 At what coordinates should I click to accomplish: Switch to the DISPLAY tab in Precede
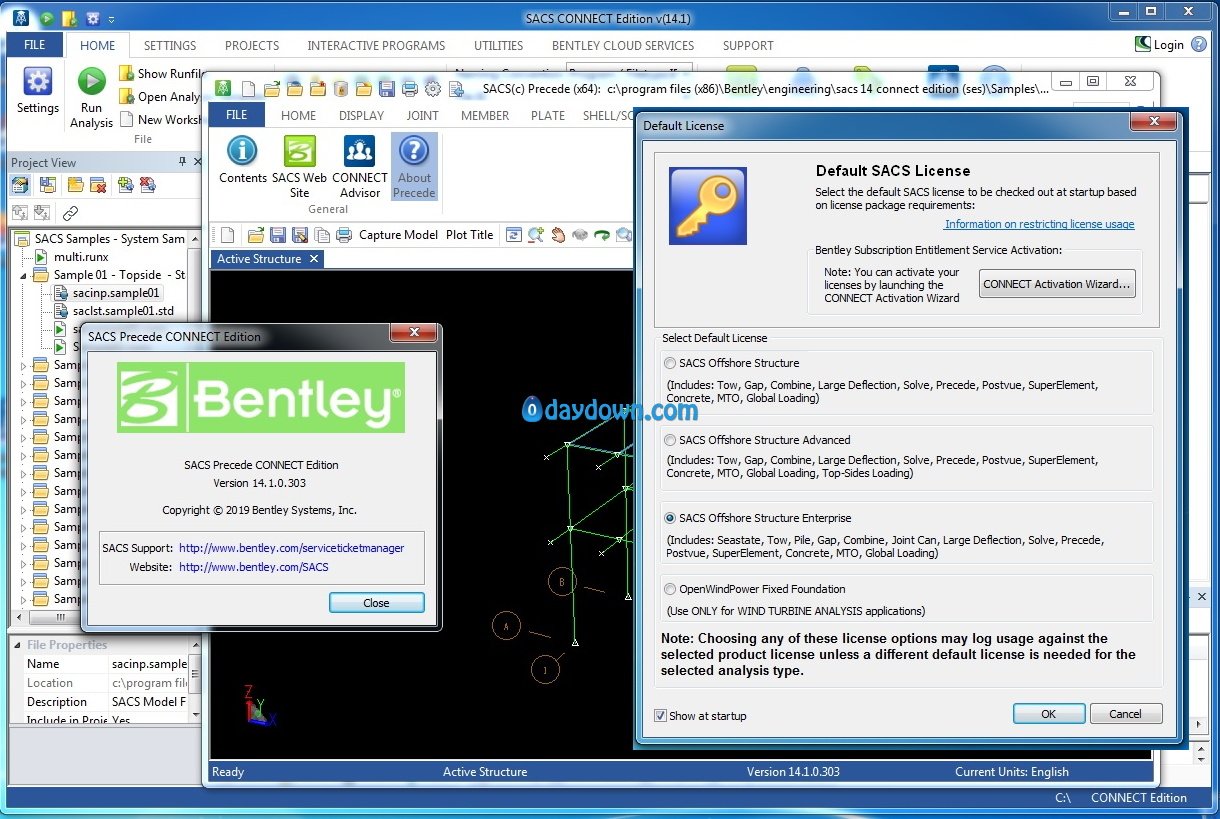click(362, 115)
